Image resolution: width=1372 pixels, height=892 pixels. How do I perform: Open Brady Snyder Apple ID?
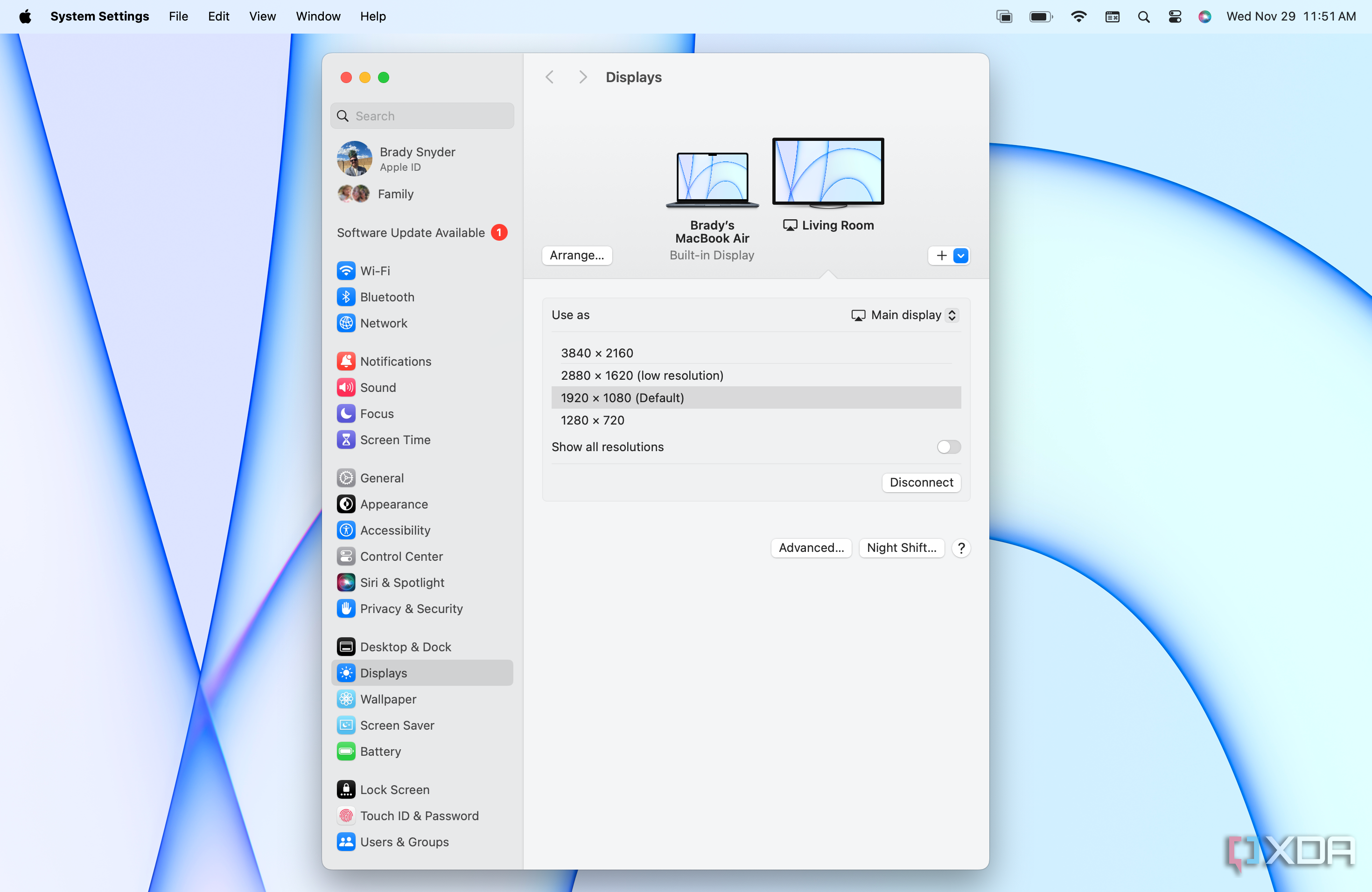tap(422, 159)
